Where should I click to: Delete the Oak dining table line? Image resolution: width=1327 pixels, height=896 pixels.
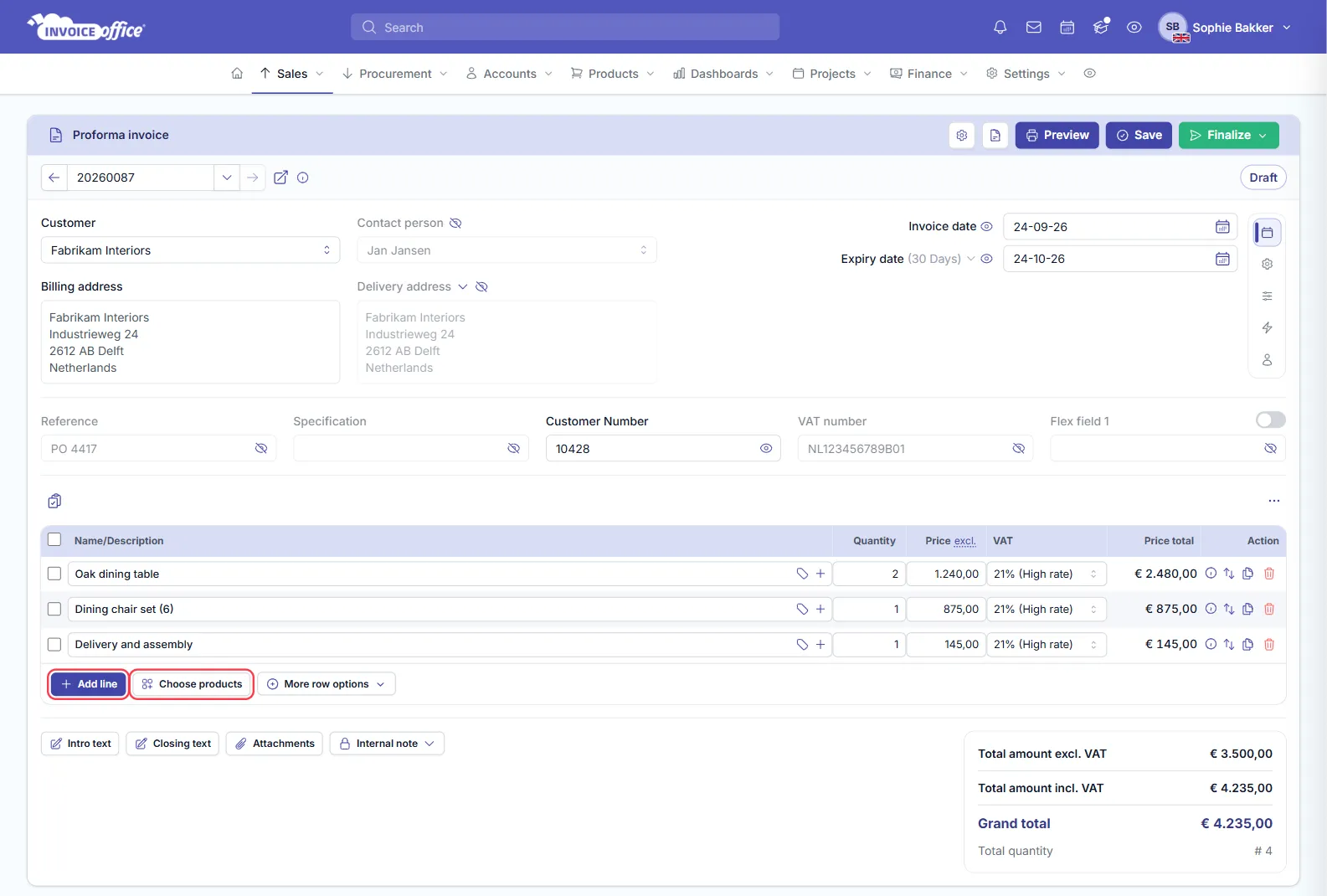[1269, 574]
